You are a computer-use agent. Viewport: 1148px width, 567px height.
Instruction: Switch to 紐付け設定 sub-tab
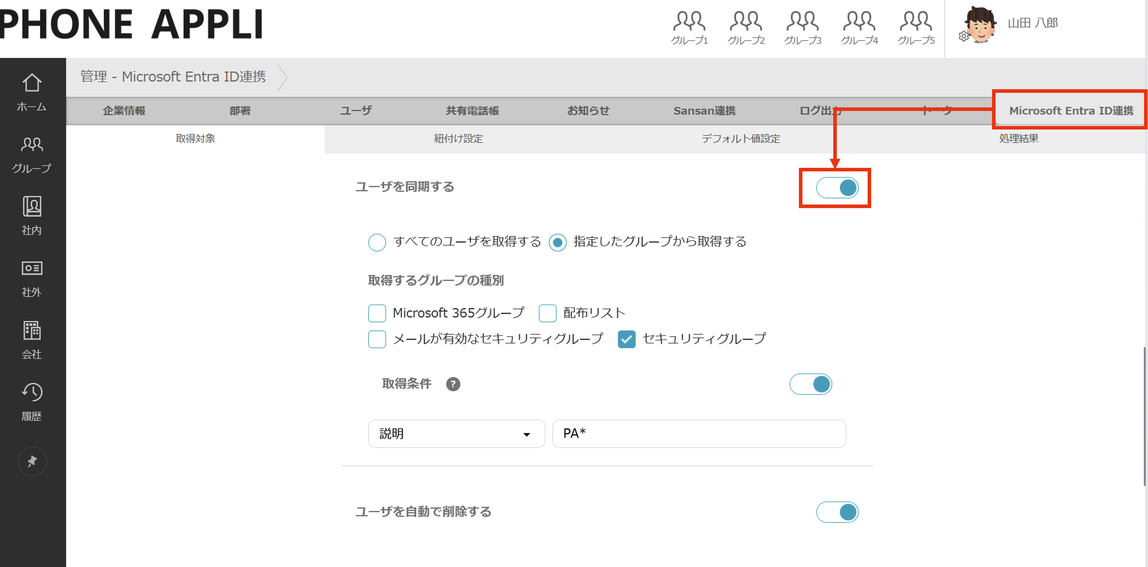pyautogui.click(x=458, y=138)
